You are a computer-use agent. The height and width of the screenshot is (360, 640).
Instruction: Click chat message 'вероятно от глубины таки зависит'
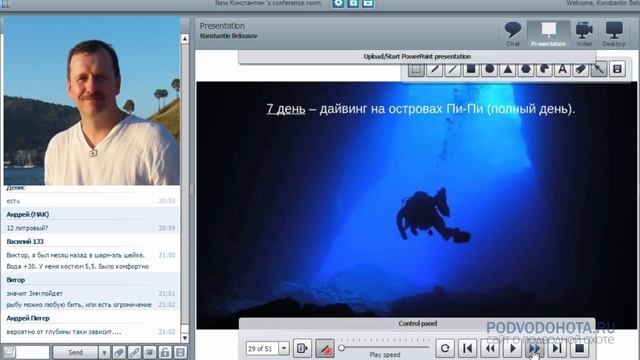tap(64, 332)
